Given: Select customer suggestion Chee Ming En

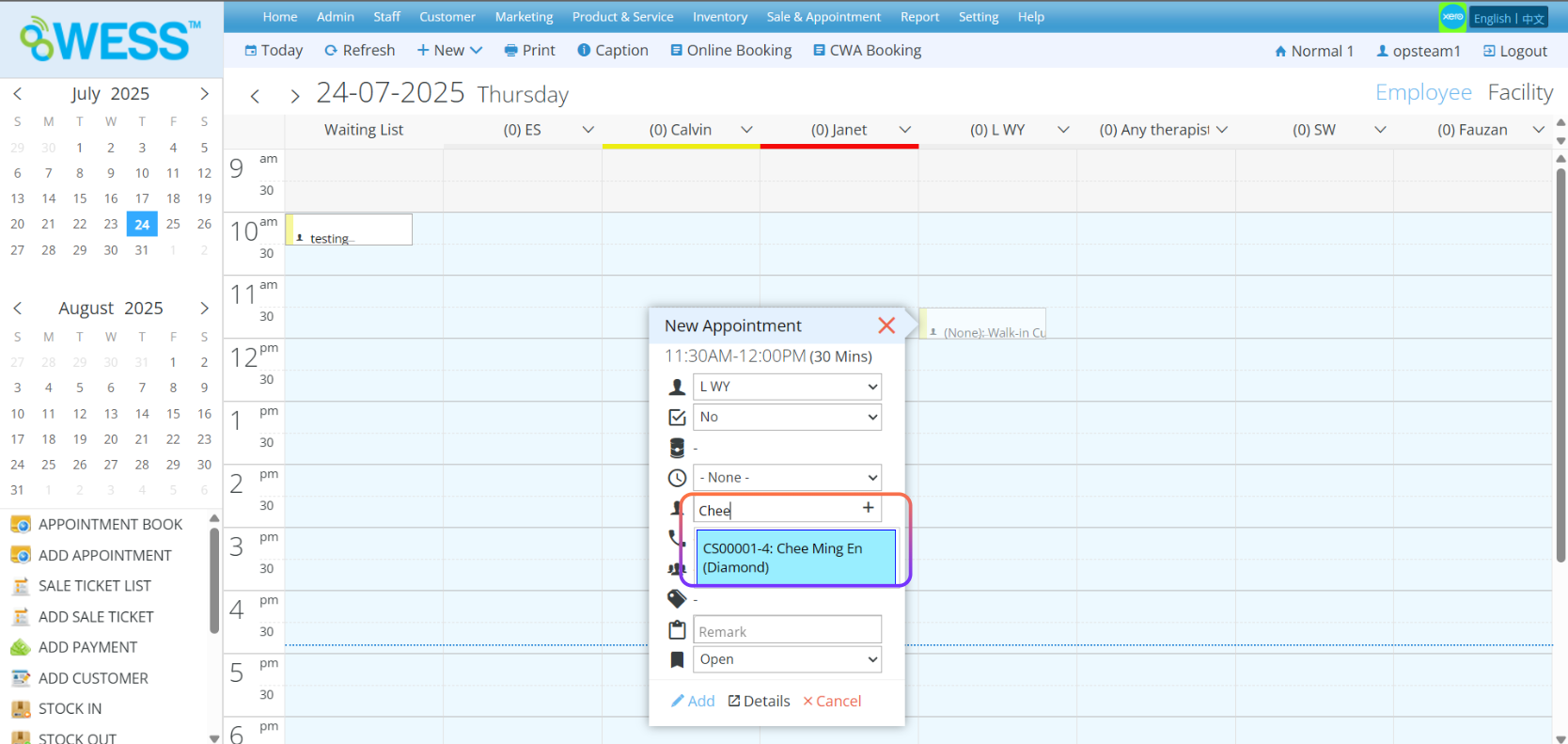Looking at the screenshot, I should (795, 558).
